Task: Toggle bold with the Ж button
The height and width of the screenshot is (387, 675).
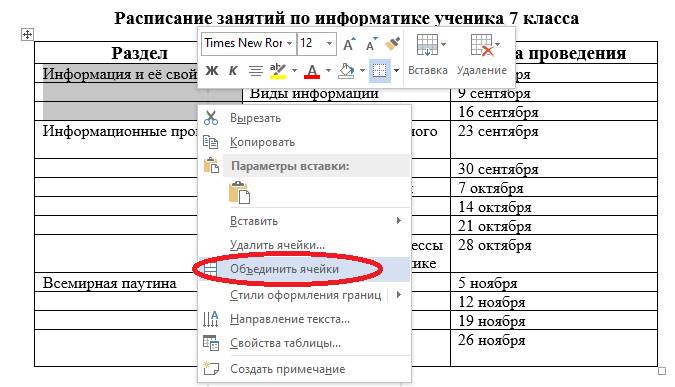Action: click(212, 70)
